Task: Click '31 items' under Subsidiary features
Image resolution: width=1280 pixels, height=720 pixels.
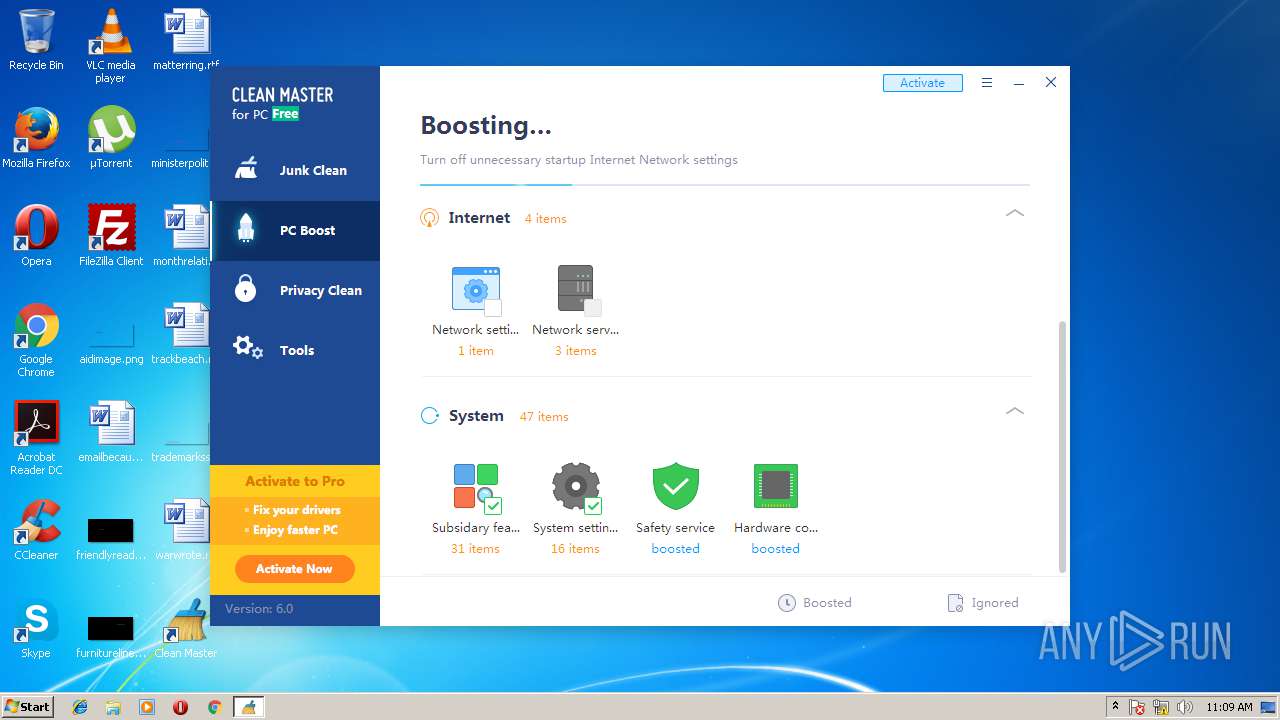Action: coord(475,549)
